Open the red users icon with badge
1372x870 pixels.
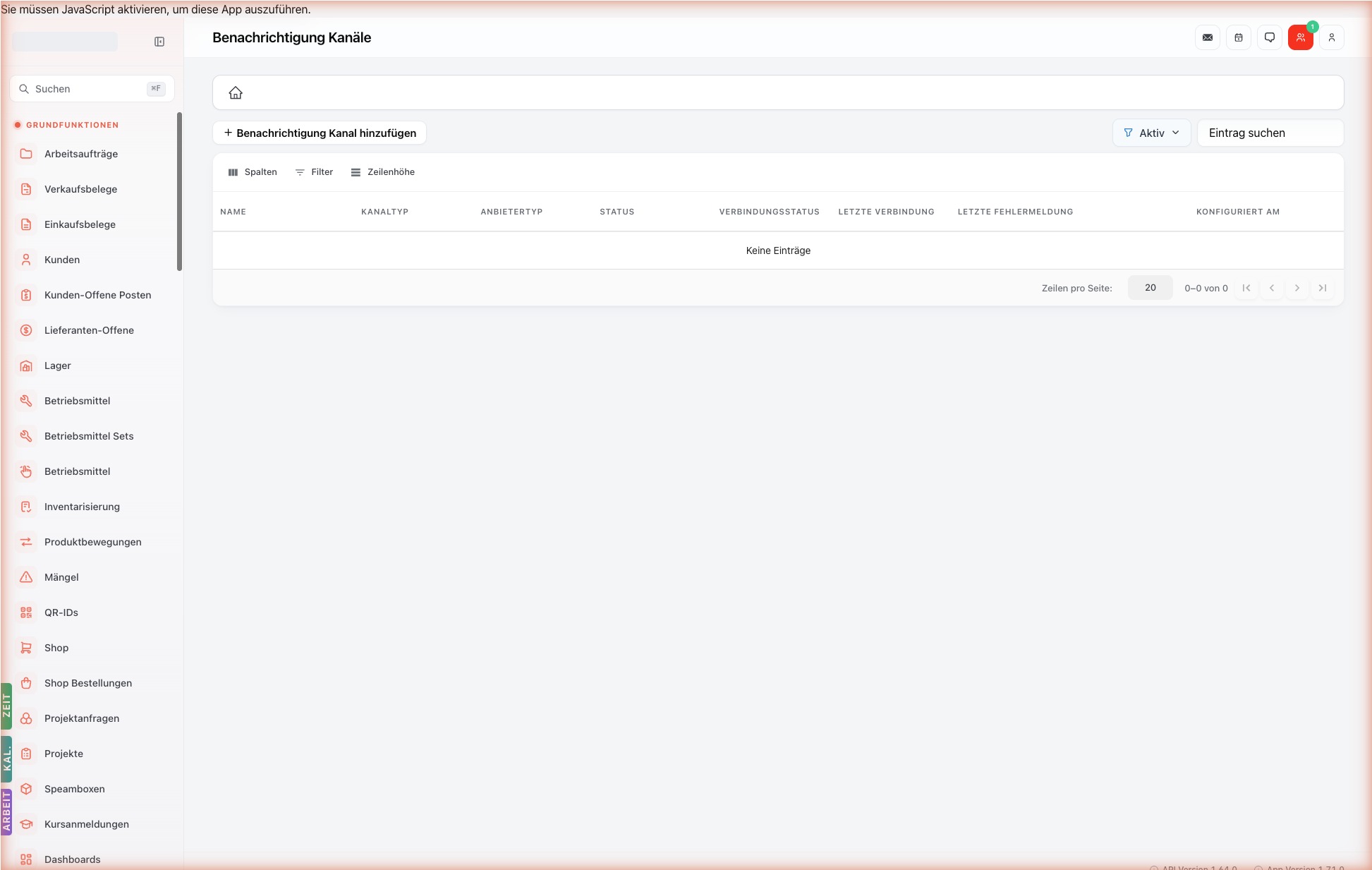[1301, 37]
